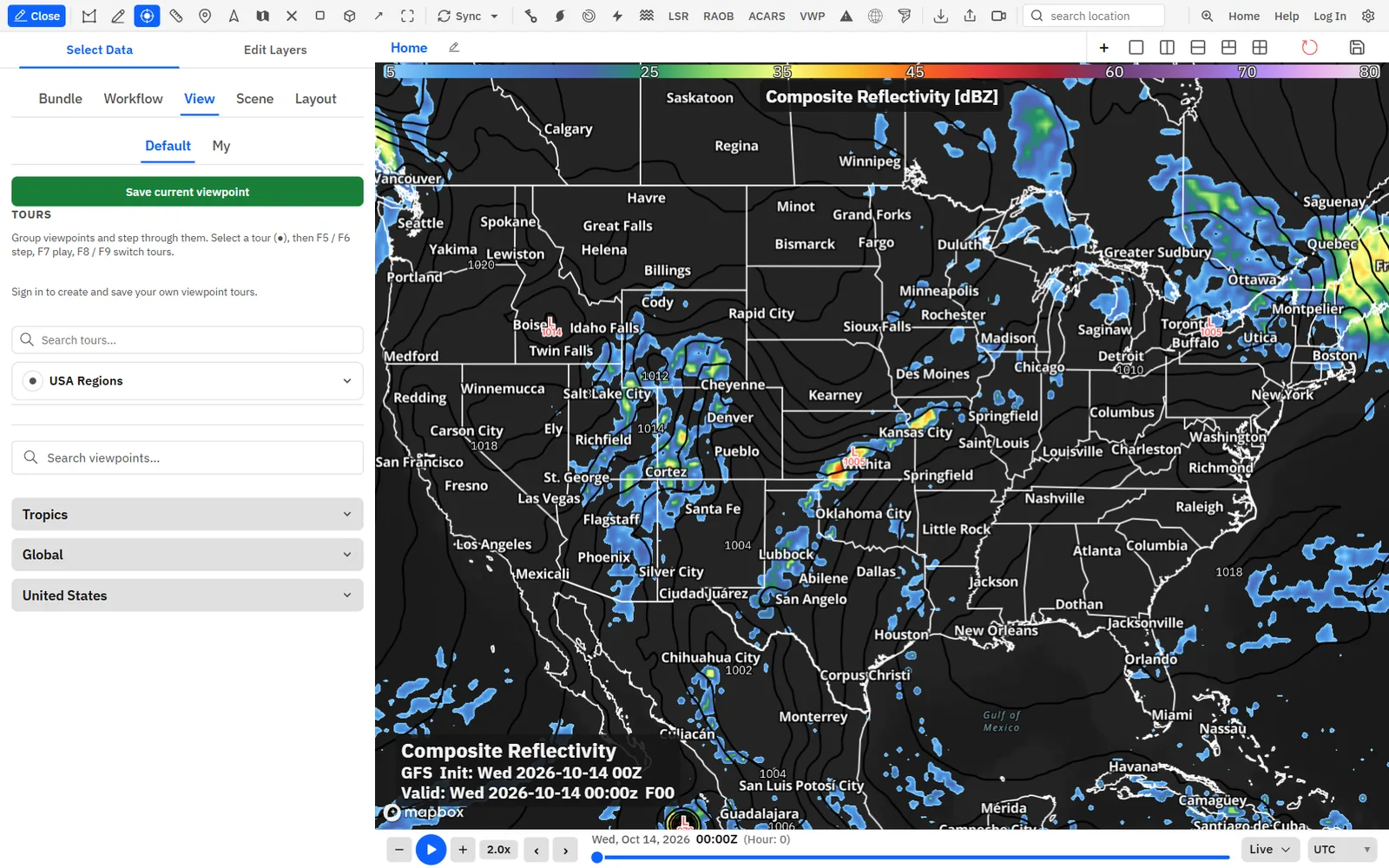
Task: Select the USA Regions tour radio button
Action: coord(32,381)
